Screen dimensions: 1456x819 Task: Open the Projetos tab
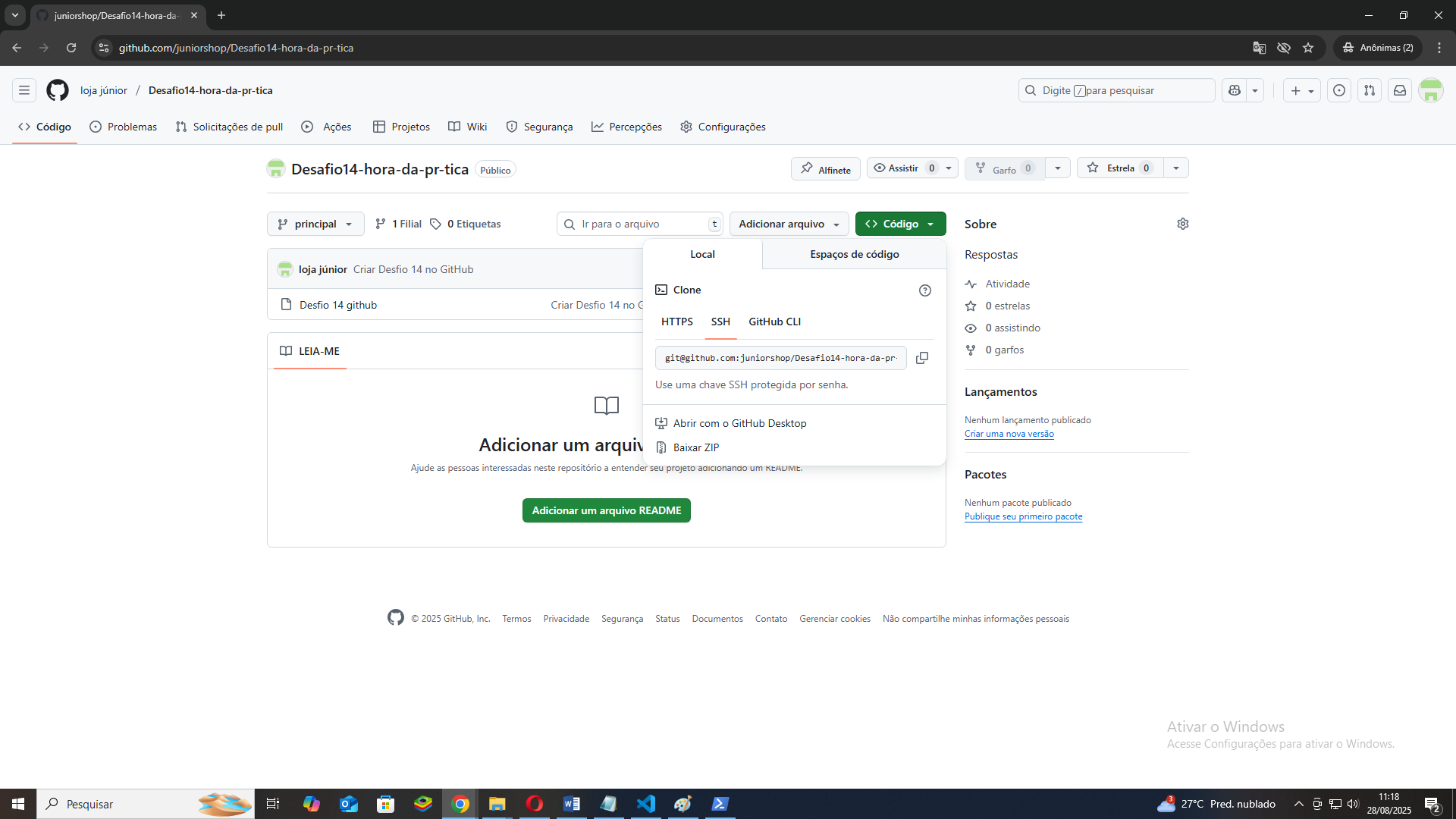[x=401, y=127]
